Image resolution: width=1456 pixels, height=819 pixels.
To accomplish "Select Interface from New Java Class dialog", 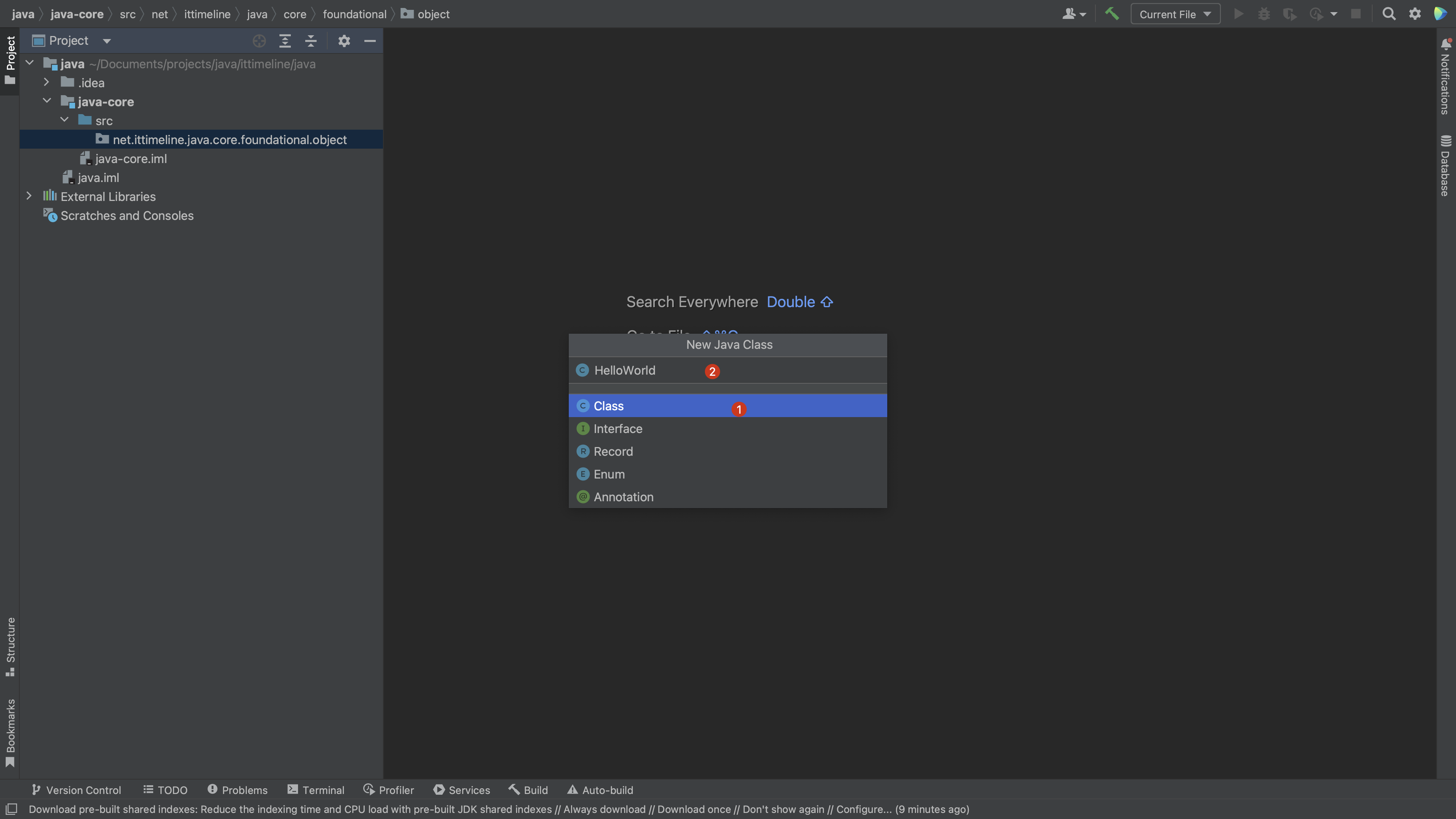I will click(618, 428).
